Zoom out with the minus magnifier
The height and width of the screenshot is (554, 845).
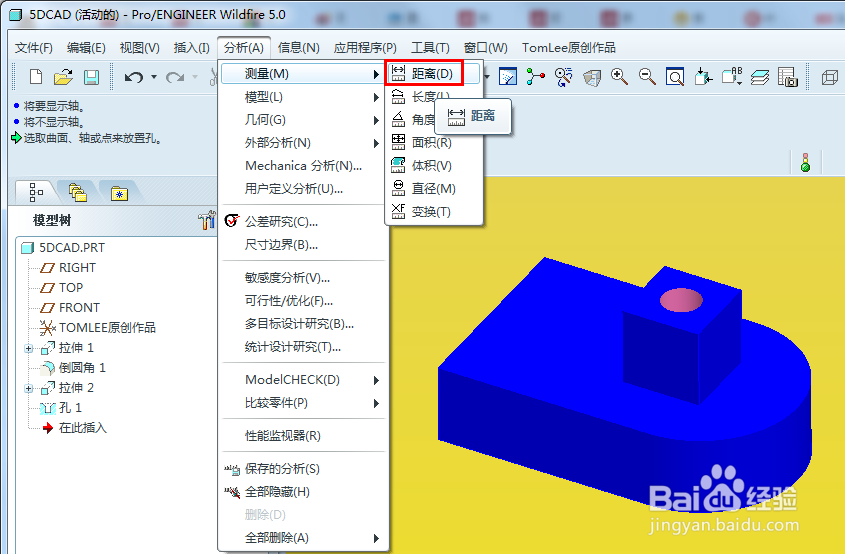[x=647, y=77]
